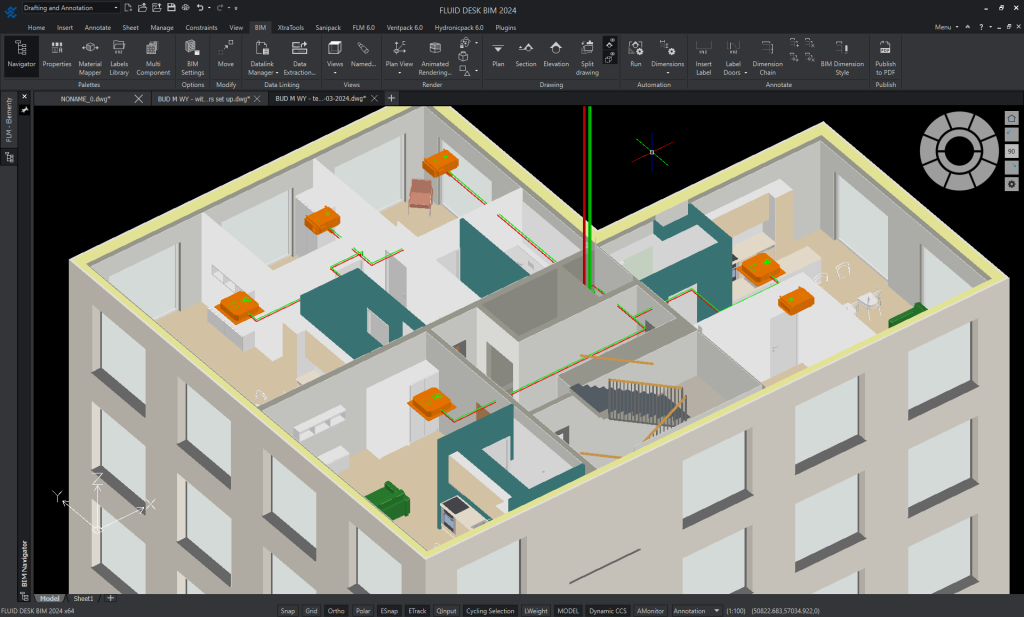Open the NONAME_0.dwg document tab
This screenshot has width=1024, height=617.
85,98
